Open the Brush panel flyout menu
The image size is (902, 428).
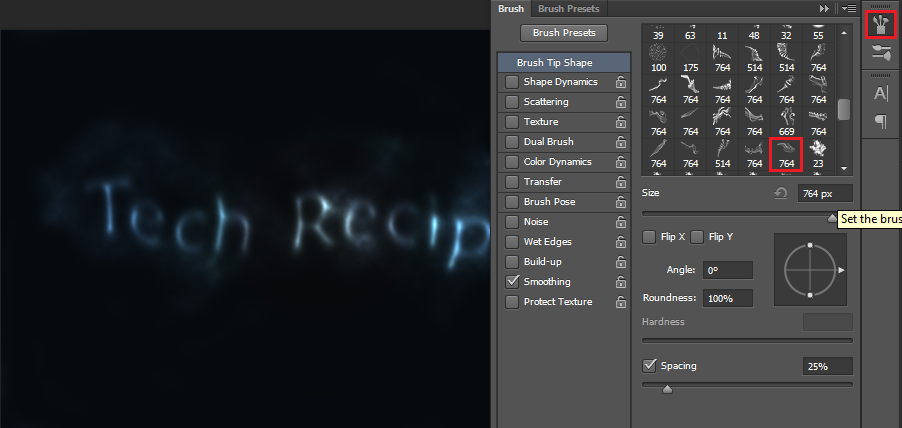[849, 9]
